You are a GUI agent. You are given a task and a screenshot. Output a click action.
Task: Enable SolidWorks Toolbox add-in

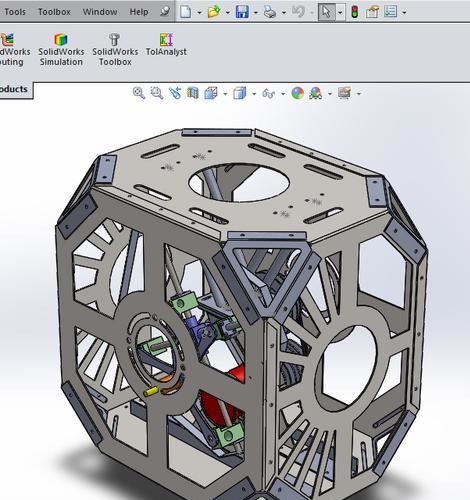115,49
